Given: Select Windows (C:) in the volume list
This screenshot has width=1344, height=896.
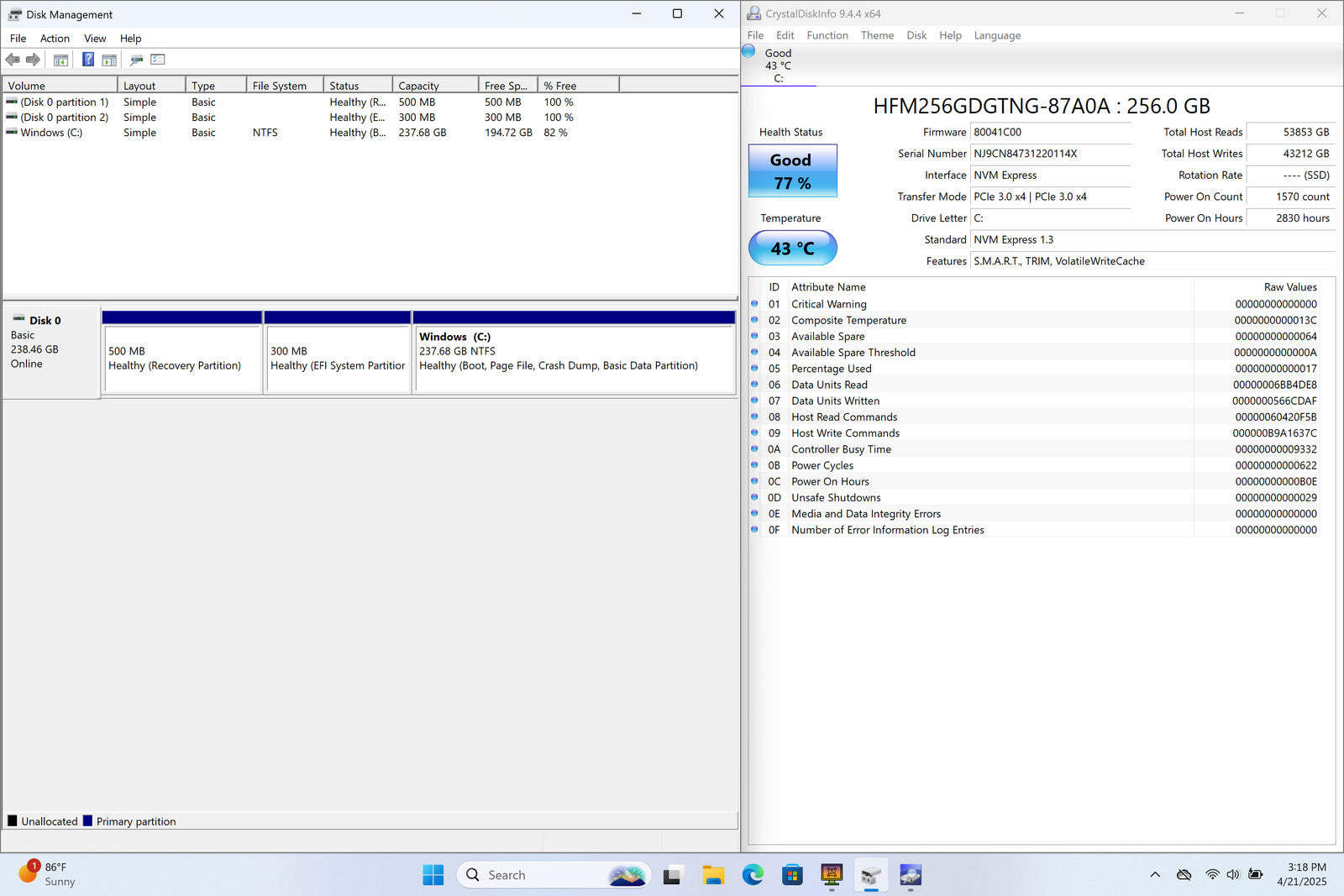Looking at the screenshot, I should point(51,133).
